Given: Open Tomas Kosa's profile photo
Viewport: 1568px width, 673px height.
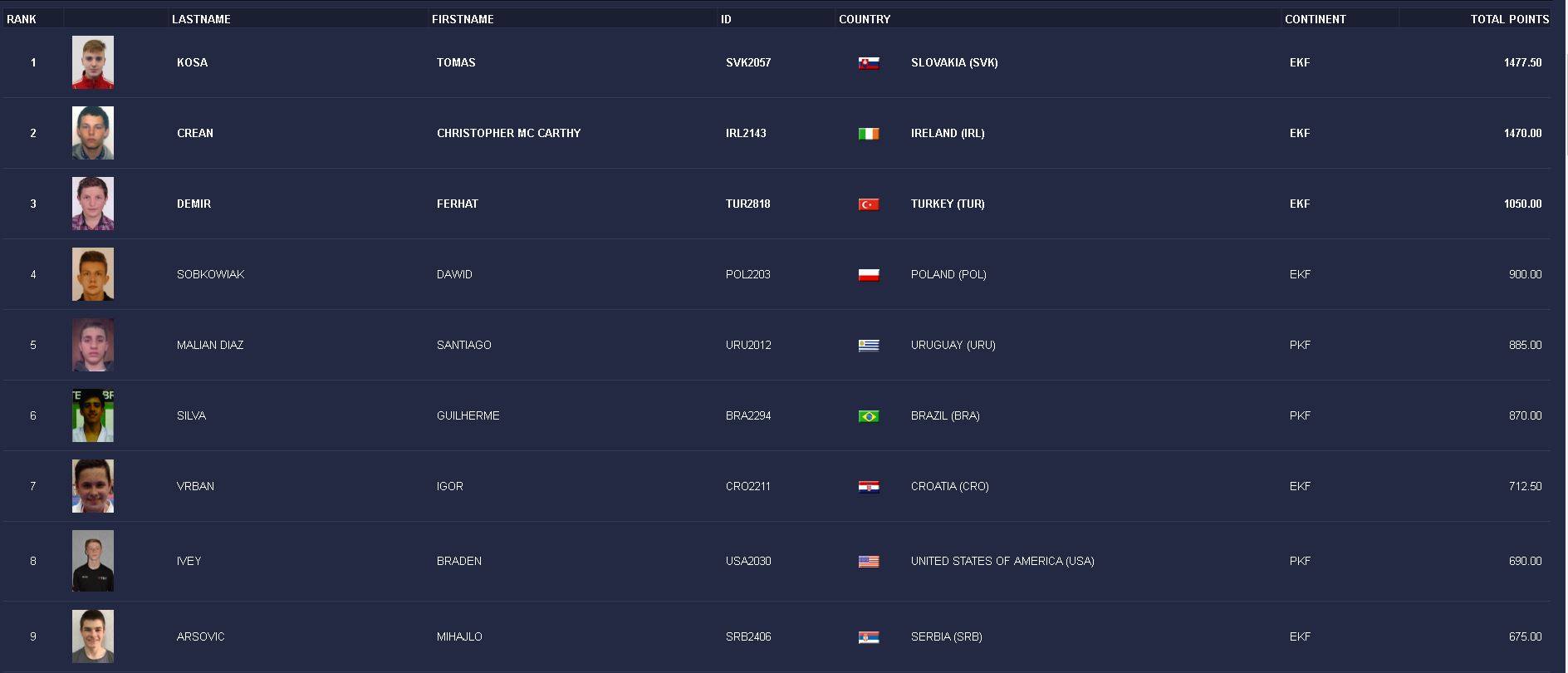Looking at the screenshot, I should coord(93,62).
